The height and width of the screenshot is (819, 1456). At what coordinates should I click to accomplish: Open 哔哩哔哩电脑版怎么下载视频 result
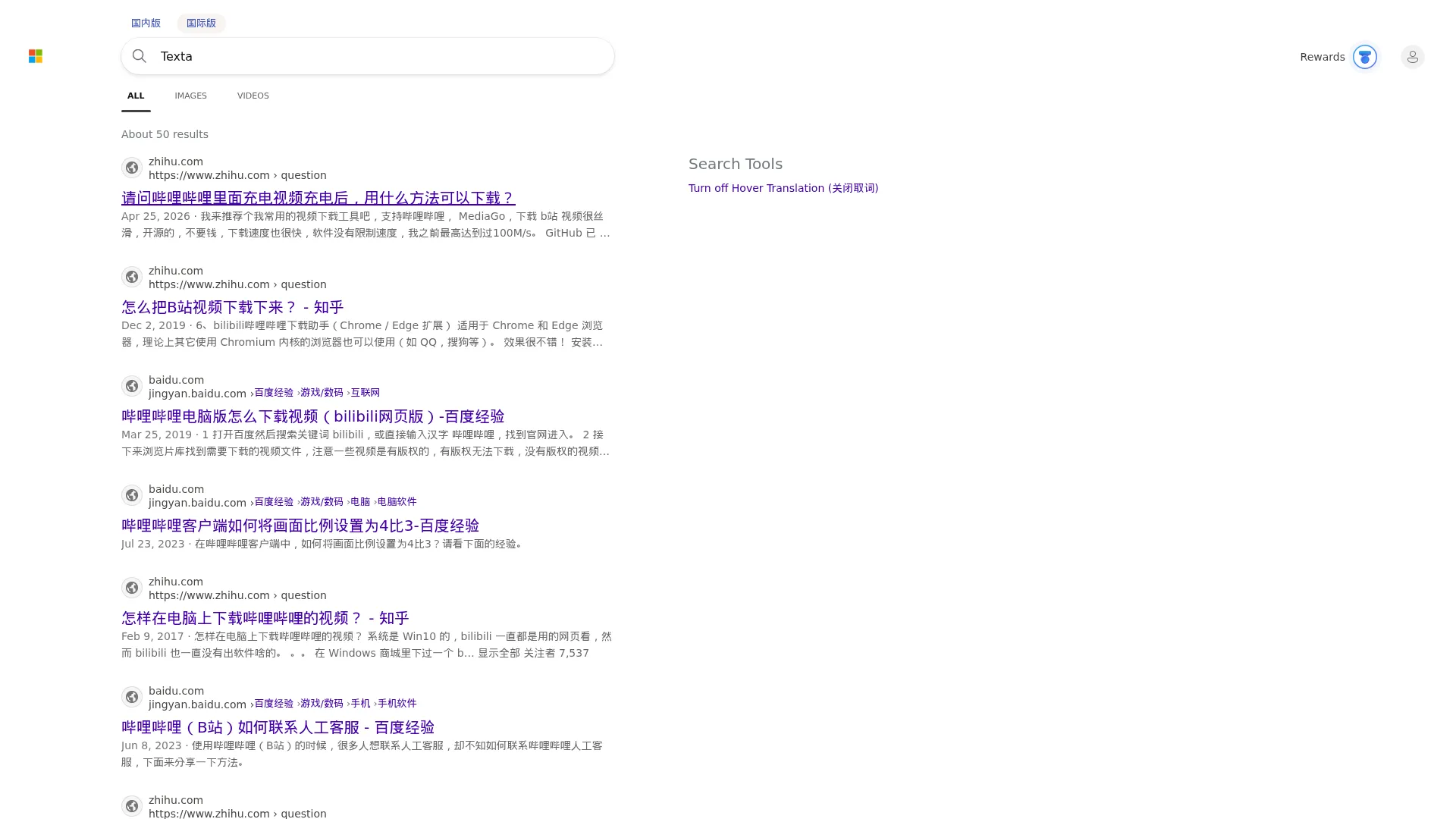pos(312,416)
